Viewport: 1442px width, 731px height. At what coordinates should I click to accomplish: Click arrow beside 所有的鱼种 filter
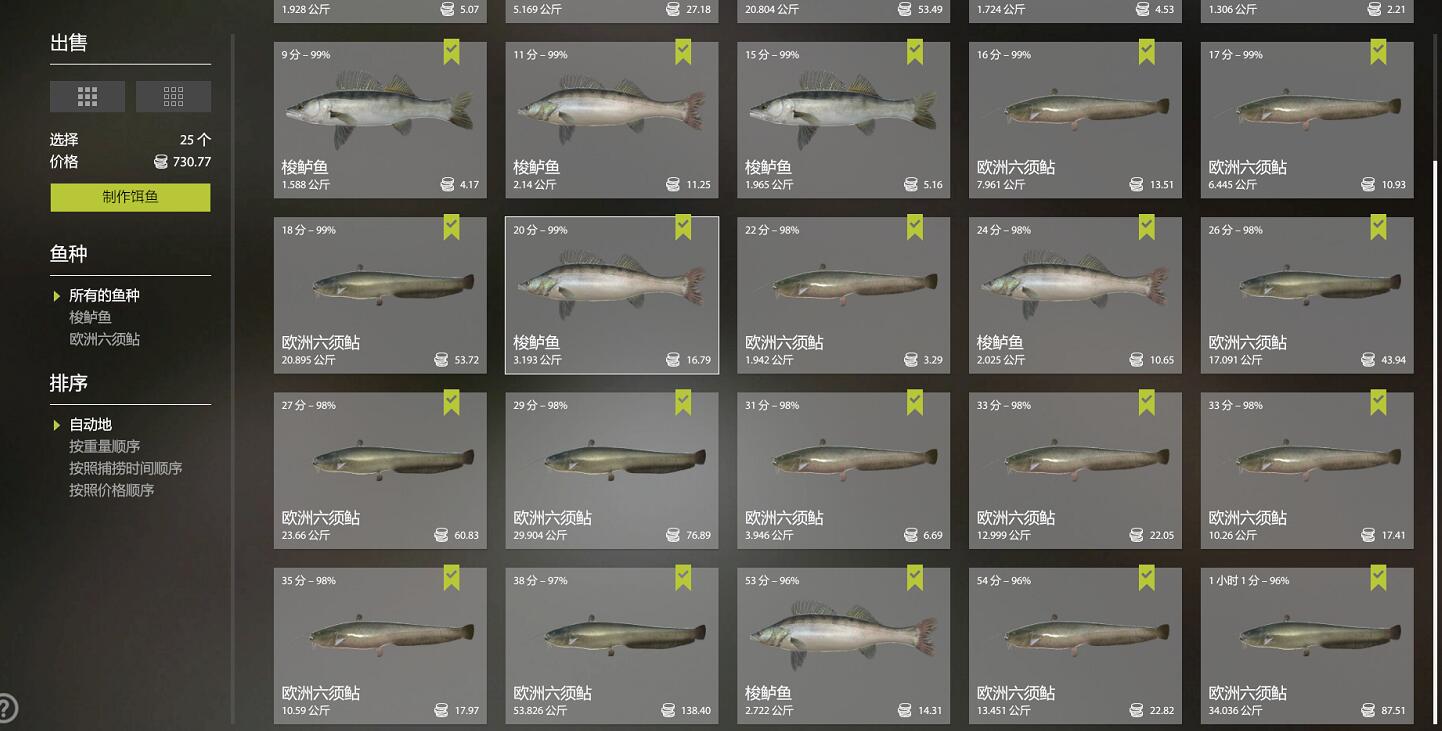click(x=57, y=296)
